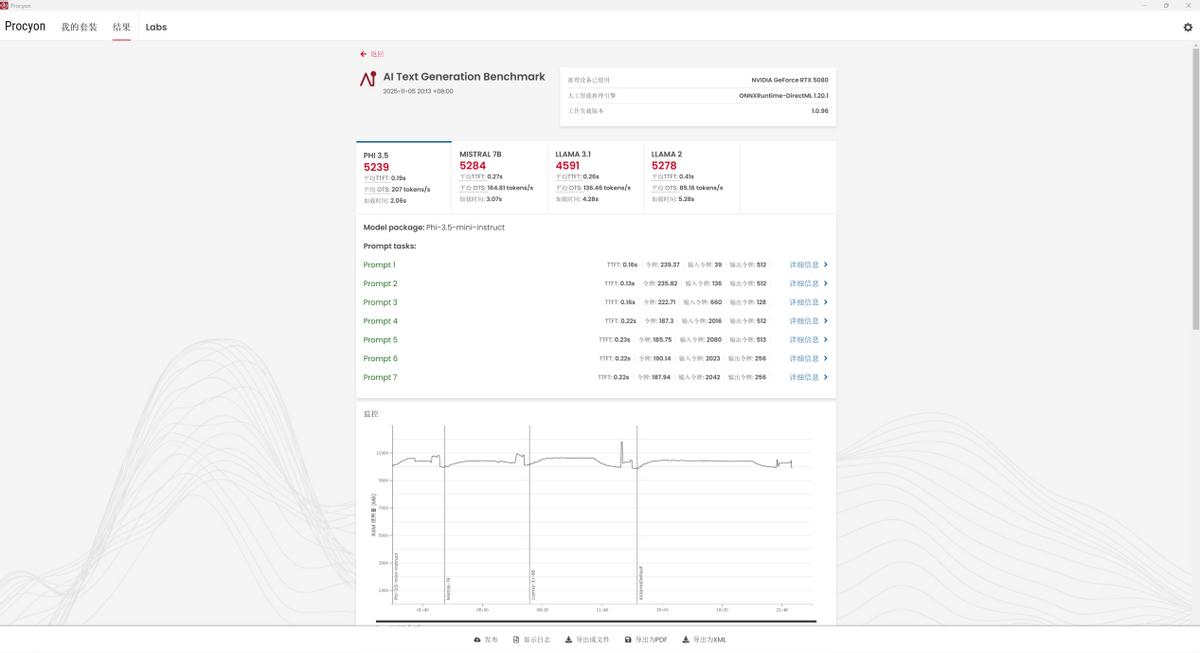
Task: Expand 详细信息 for Prompt 3
Action: 808,302
